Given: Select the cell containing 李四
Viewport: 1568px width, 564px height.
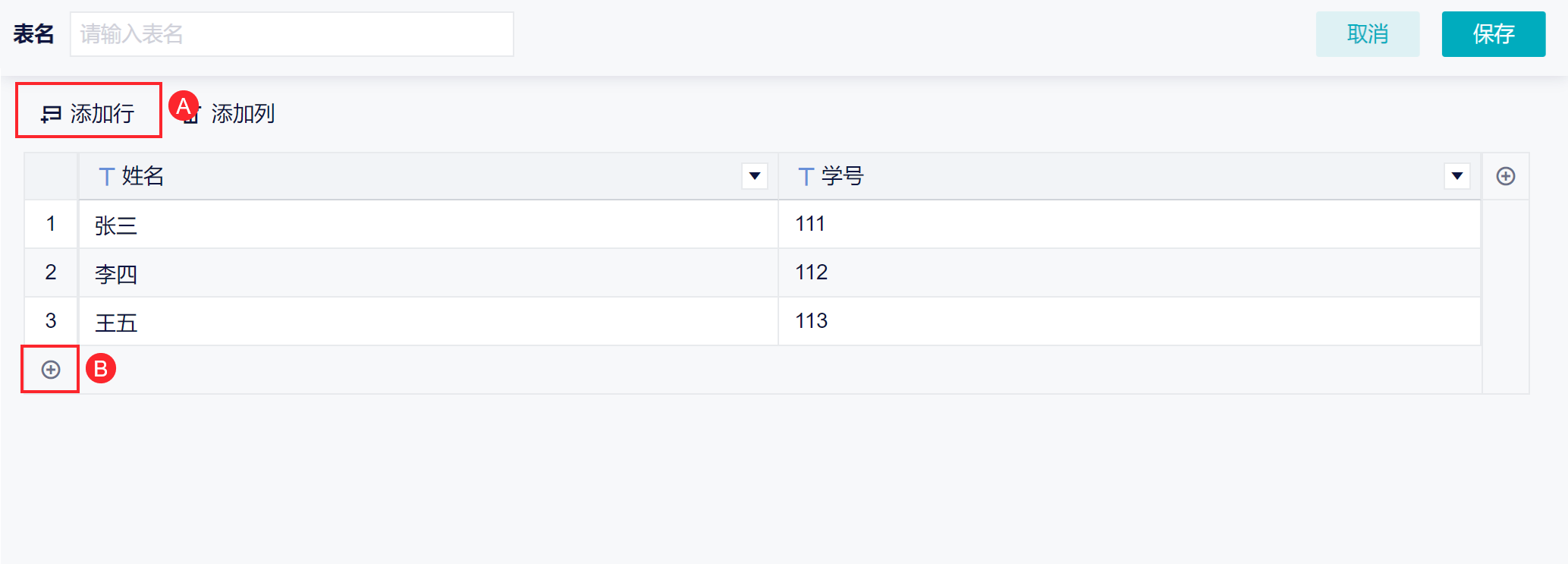Looking at the screenshot, I should [428, 273].
